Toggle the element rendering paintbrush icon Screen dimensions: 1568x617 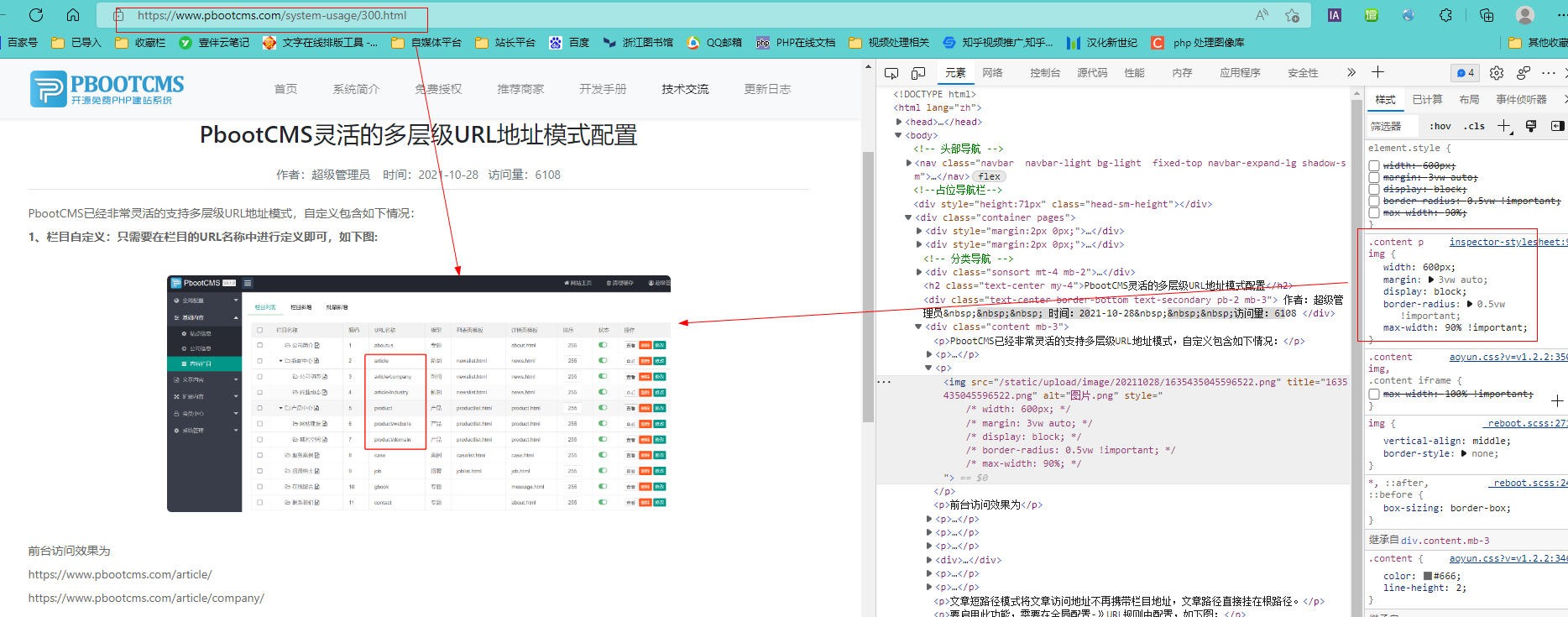(x=1531, y=126)
